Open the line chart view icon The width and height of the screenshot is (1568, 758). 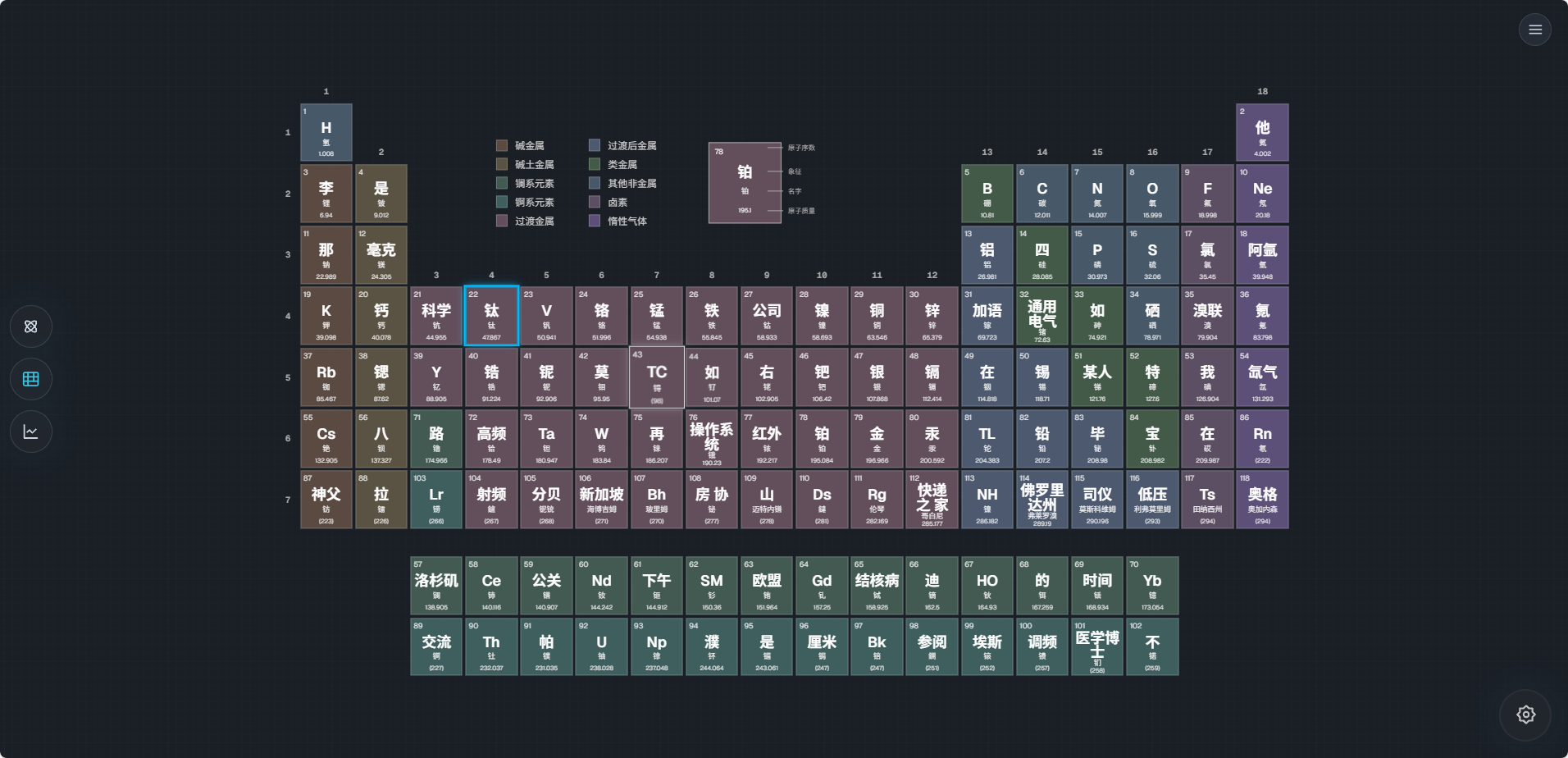(31, 432)
